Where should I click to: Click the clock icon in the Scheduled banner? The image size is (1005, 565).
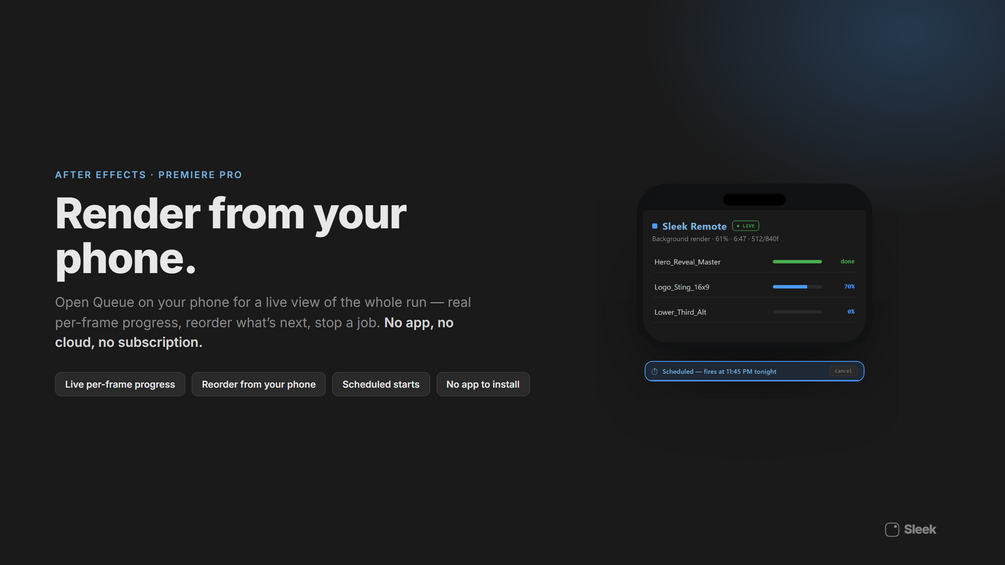pos(654,372)
